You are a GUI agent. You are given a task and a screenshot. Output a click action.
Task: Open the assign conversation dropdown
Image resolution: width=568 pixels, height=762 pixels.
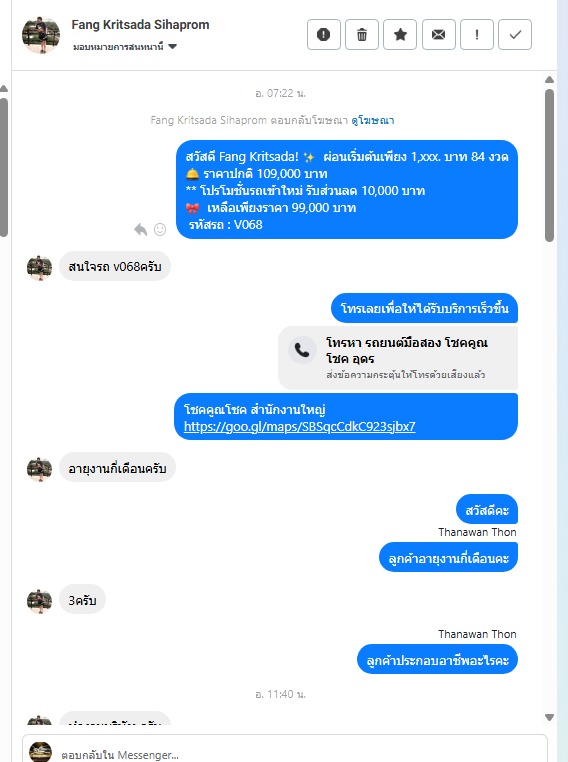(125, 47)
